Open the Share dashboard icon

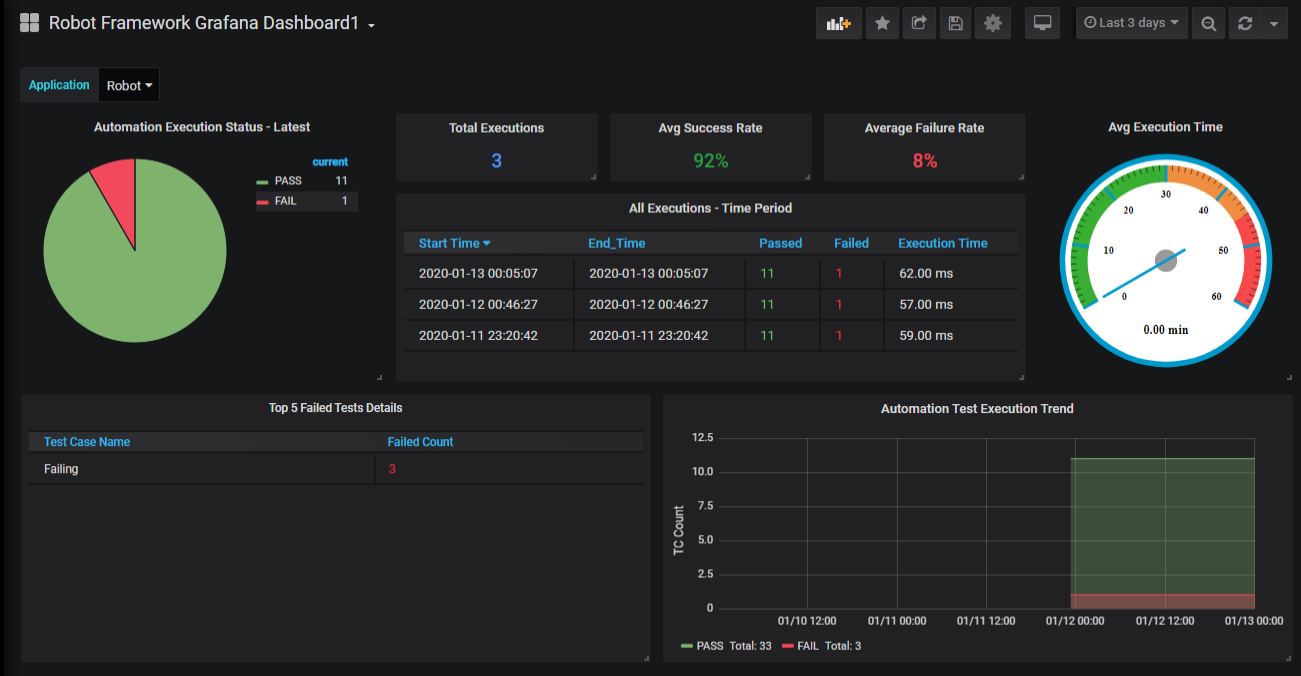point(918,23)
